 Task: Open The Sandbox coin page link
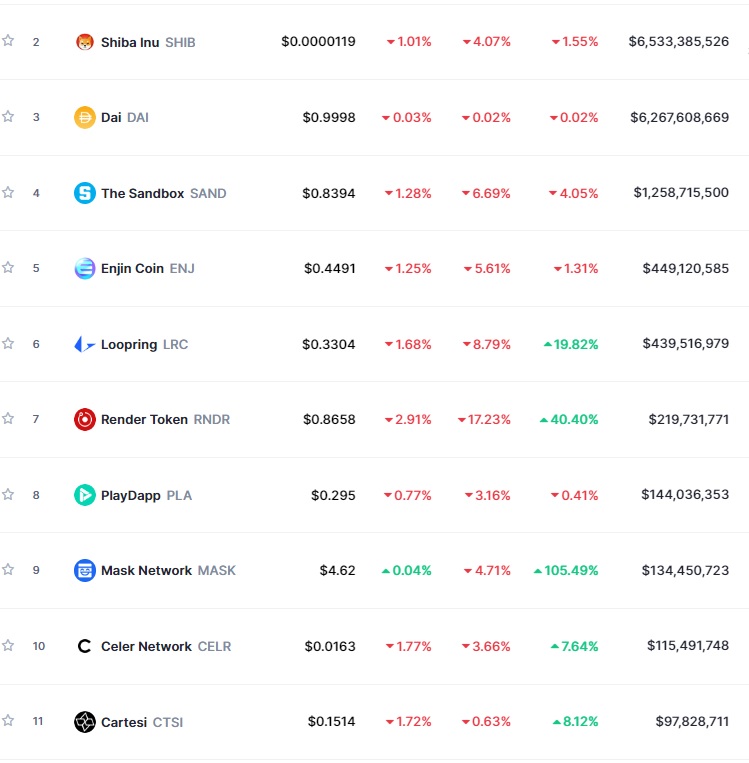pyautogui.click(x=142, y=193)
